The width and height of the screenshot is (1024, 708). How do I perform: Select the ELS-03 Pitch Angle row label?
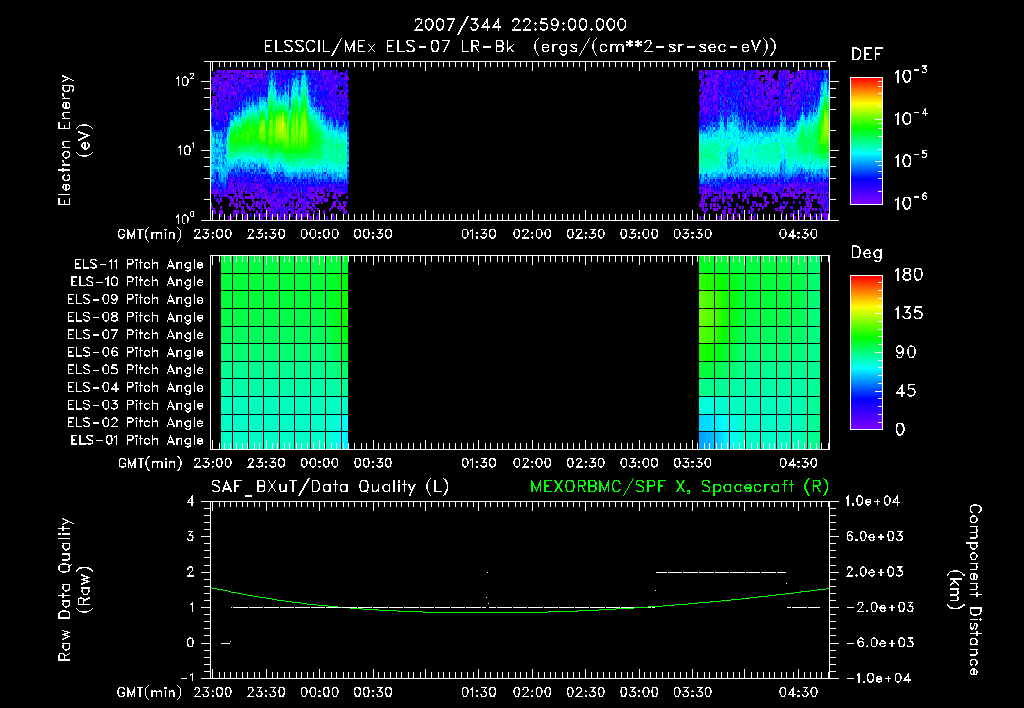136,405
